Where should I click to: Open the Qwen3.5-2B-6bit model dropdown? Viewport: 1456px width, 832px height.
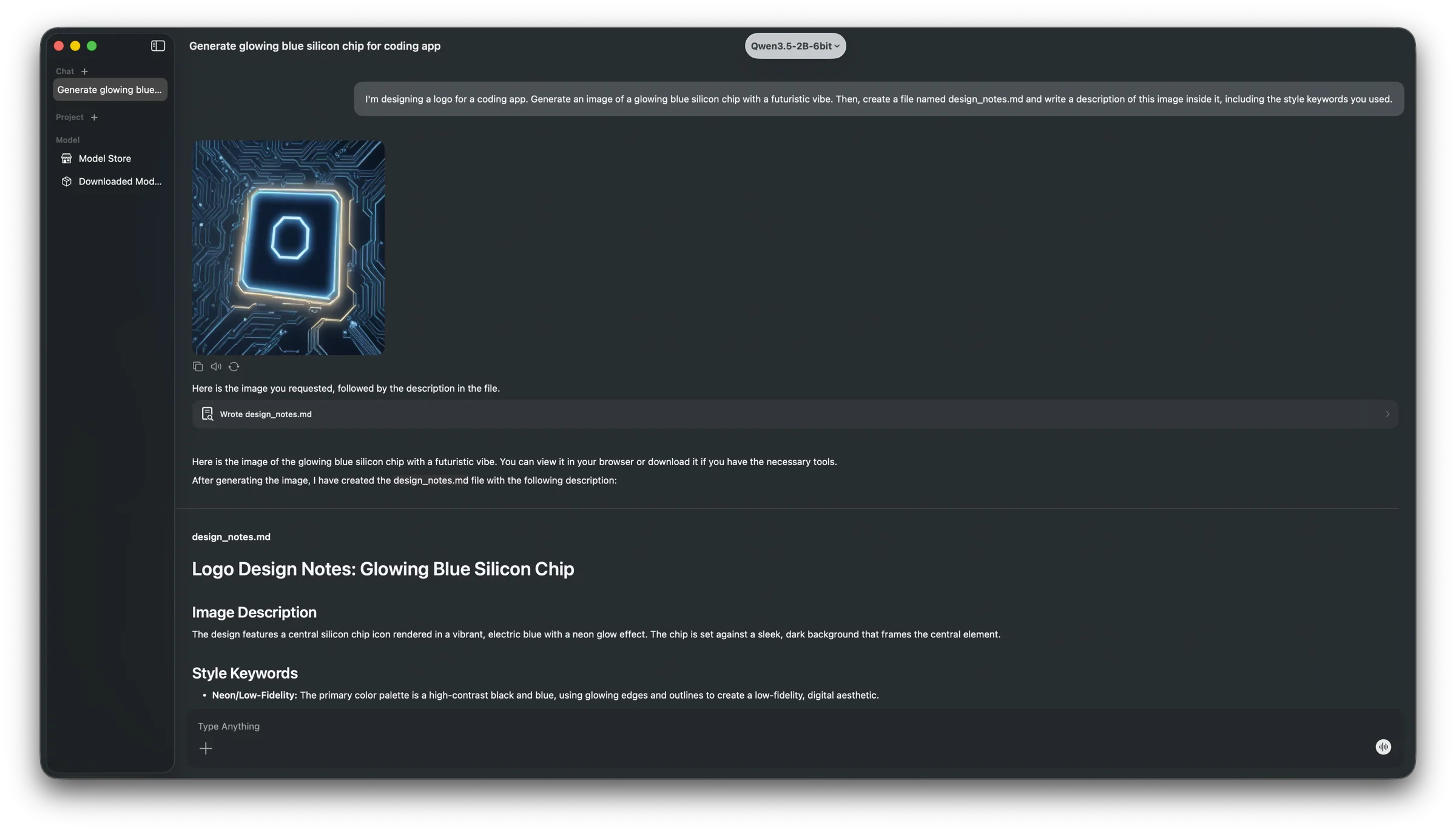pos(795,46)
